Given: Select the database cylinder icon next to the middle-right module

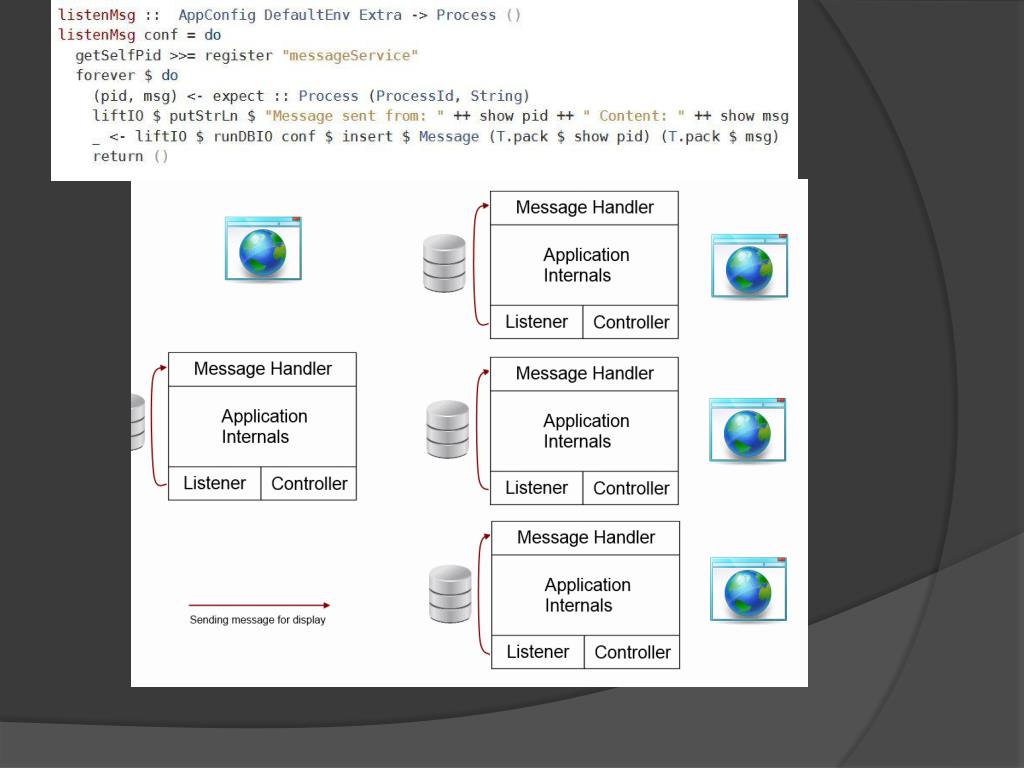Looking at the screenshot, I should tap(447, 430).
